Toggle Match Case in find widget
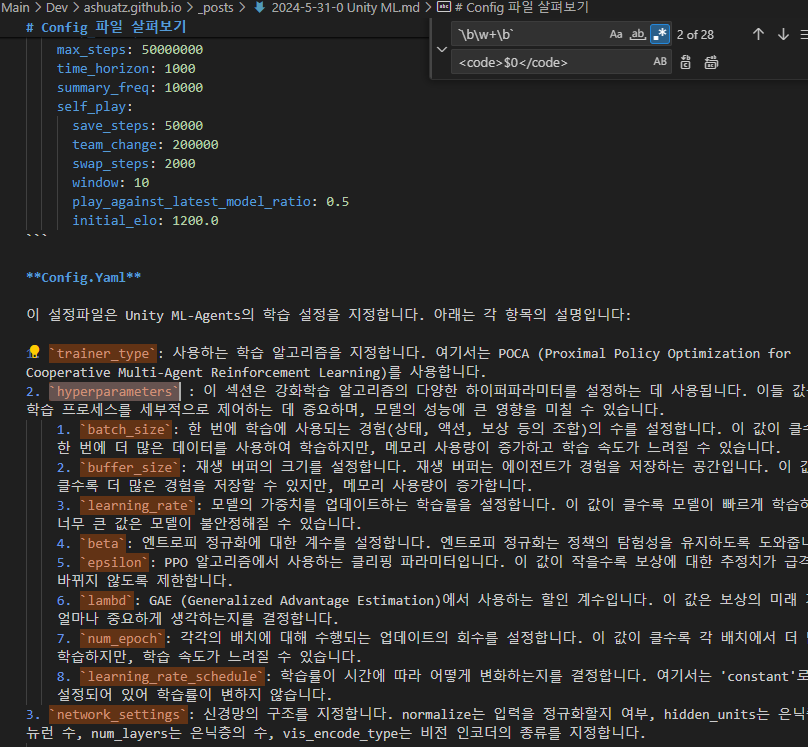808x747 pixels. [616, 34]
